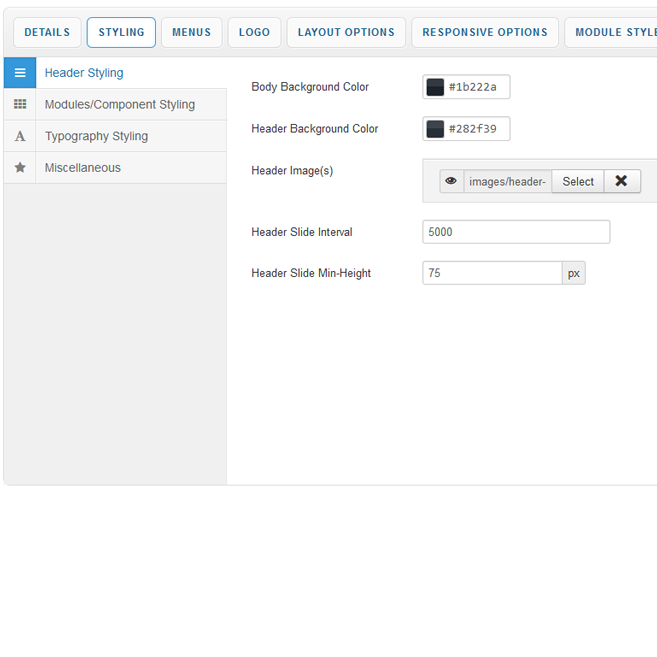Image resolution: width=657 pixels, height=657 pixels.
Task: Open Header Background Color swatch
Action: [435, 129]
